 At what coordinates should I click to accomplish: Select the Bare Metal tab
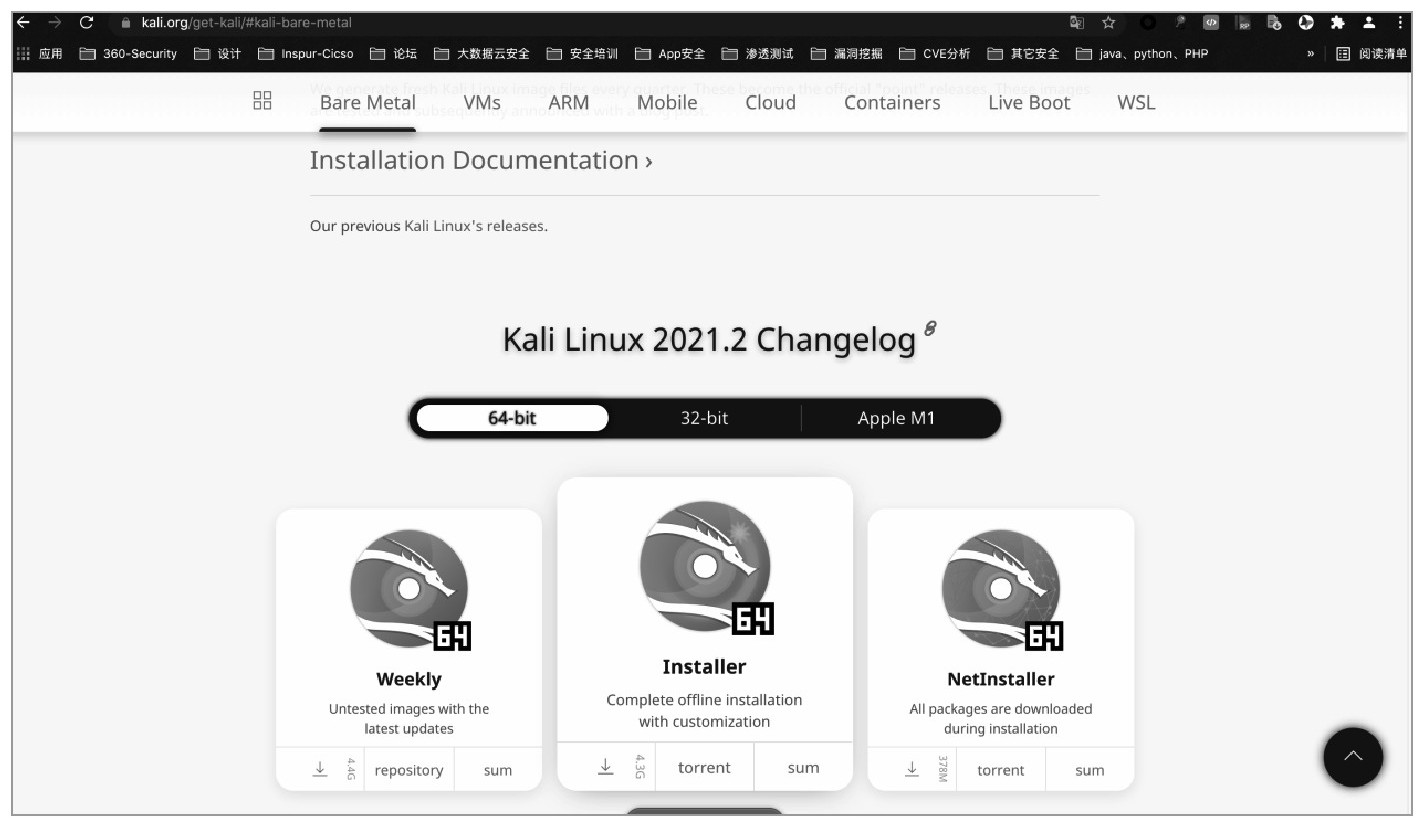coord(367,103)
